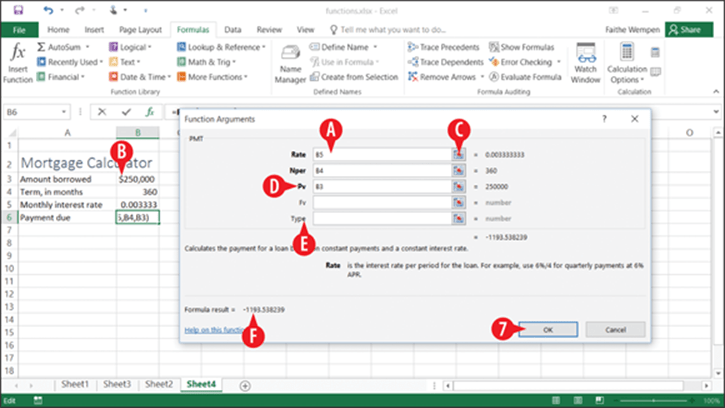This screenshot has height=408, width=725.
Task: Cancel the formula bar entry with X
Action: tap(102, 111)
